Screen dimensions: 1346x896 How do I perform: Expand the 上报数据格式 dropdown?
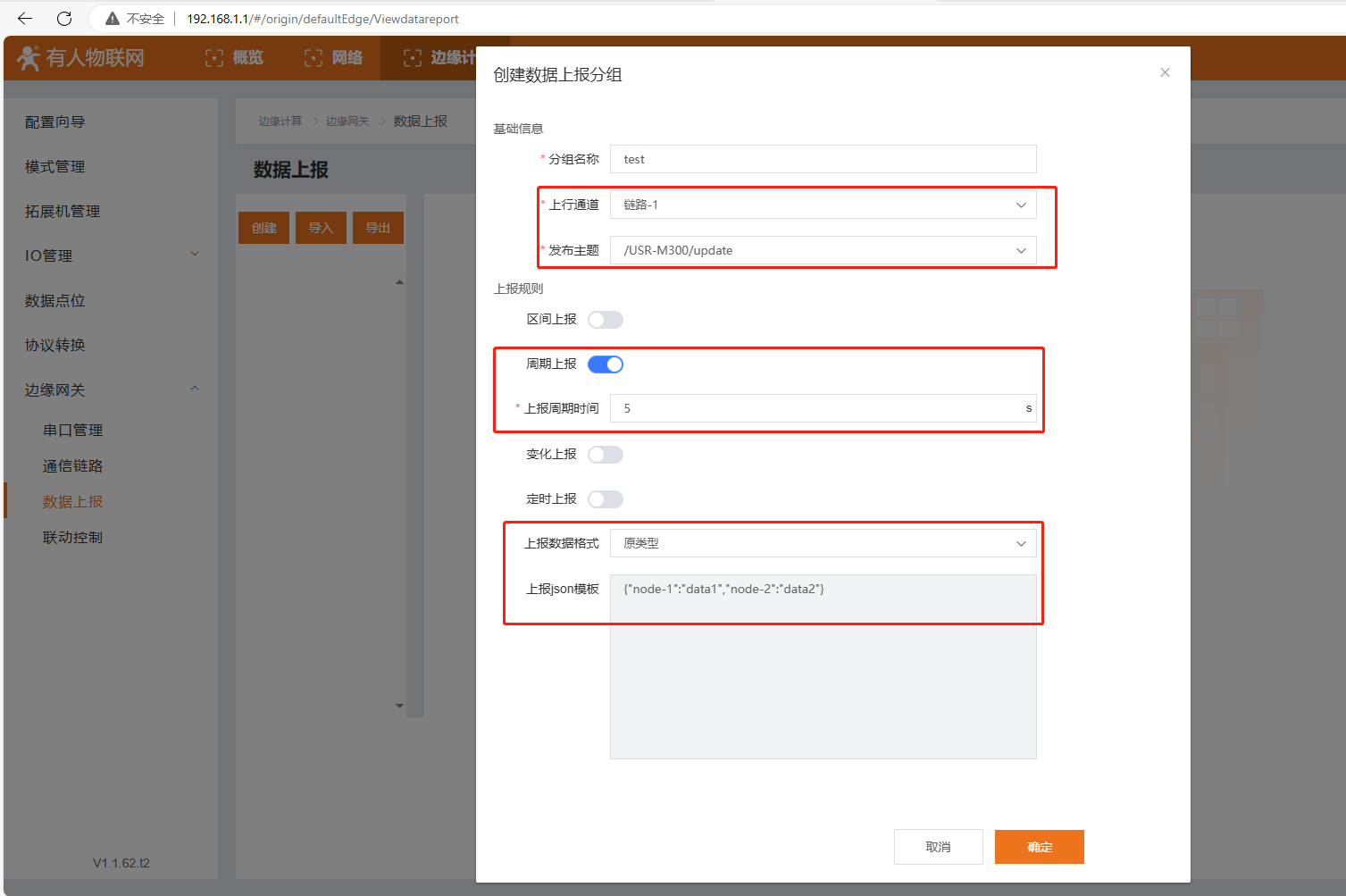(822, 544)
